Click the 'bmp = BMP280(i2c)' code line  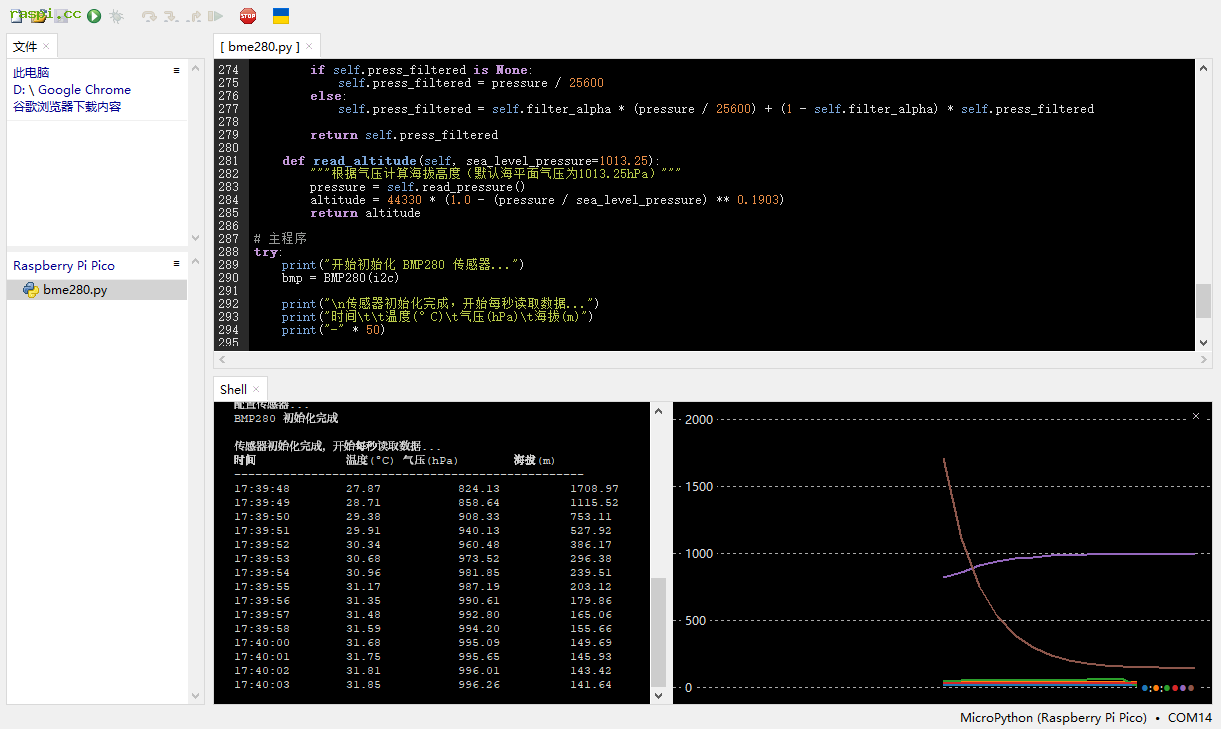pyautogui.click(x=339, y=278)
